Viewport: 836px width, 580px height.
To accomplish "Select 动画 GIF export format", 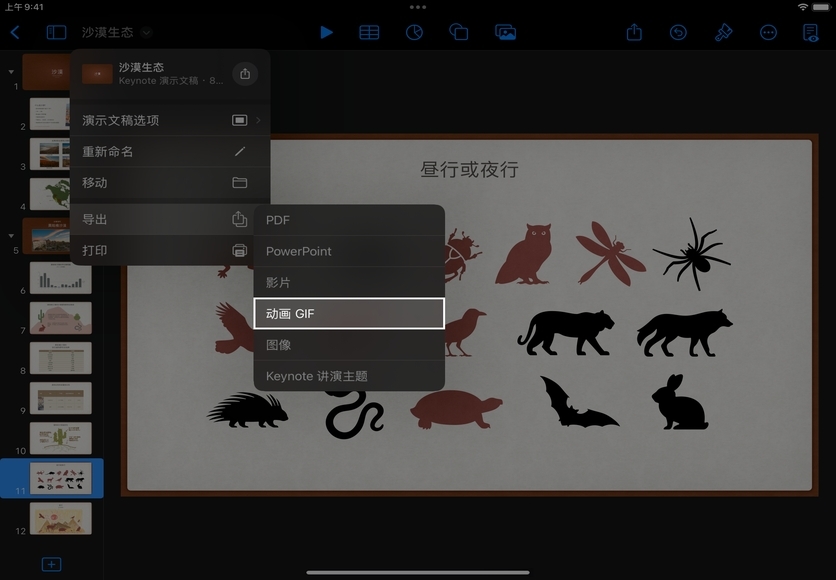I will (x=348, y=314).
